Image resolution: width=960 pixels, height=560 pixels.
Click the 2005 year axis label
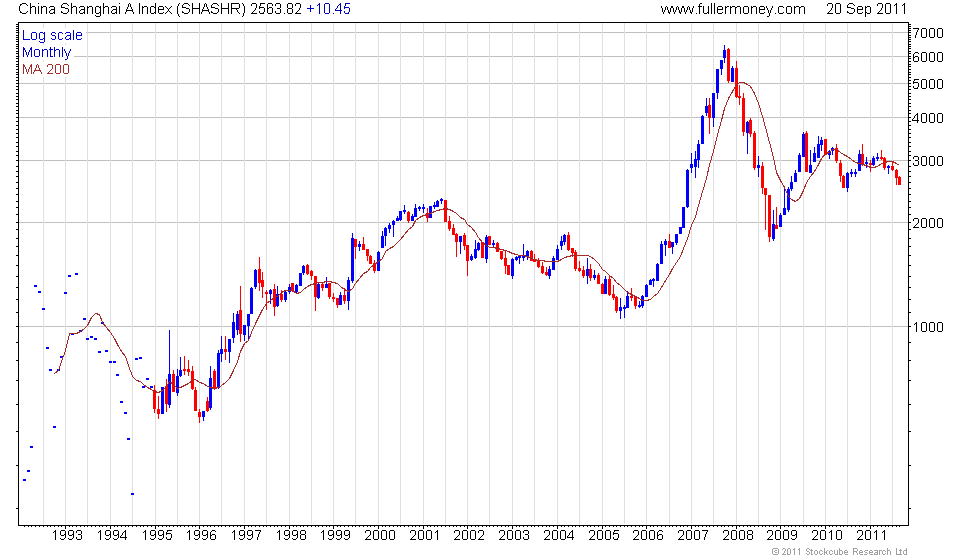pyautogui.click(x=604, y=536)
